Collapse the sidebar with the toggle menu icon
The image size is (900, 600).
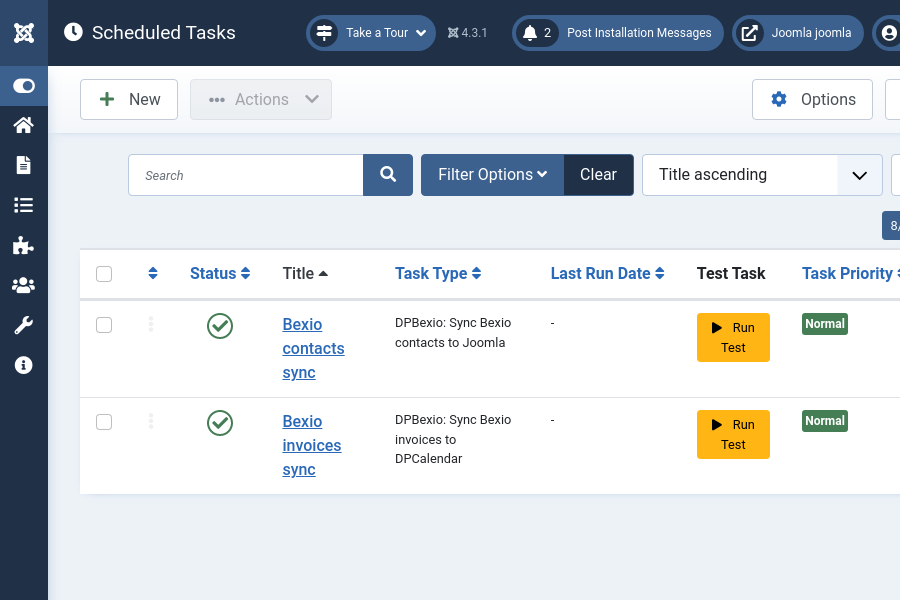click(x=24, y=85)
